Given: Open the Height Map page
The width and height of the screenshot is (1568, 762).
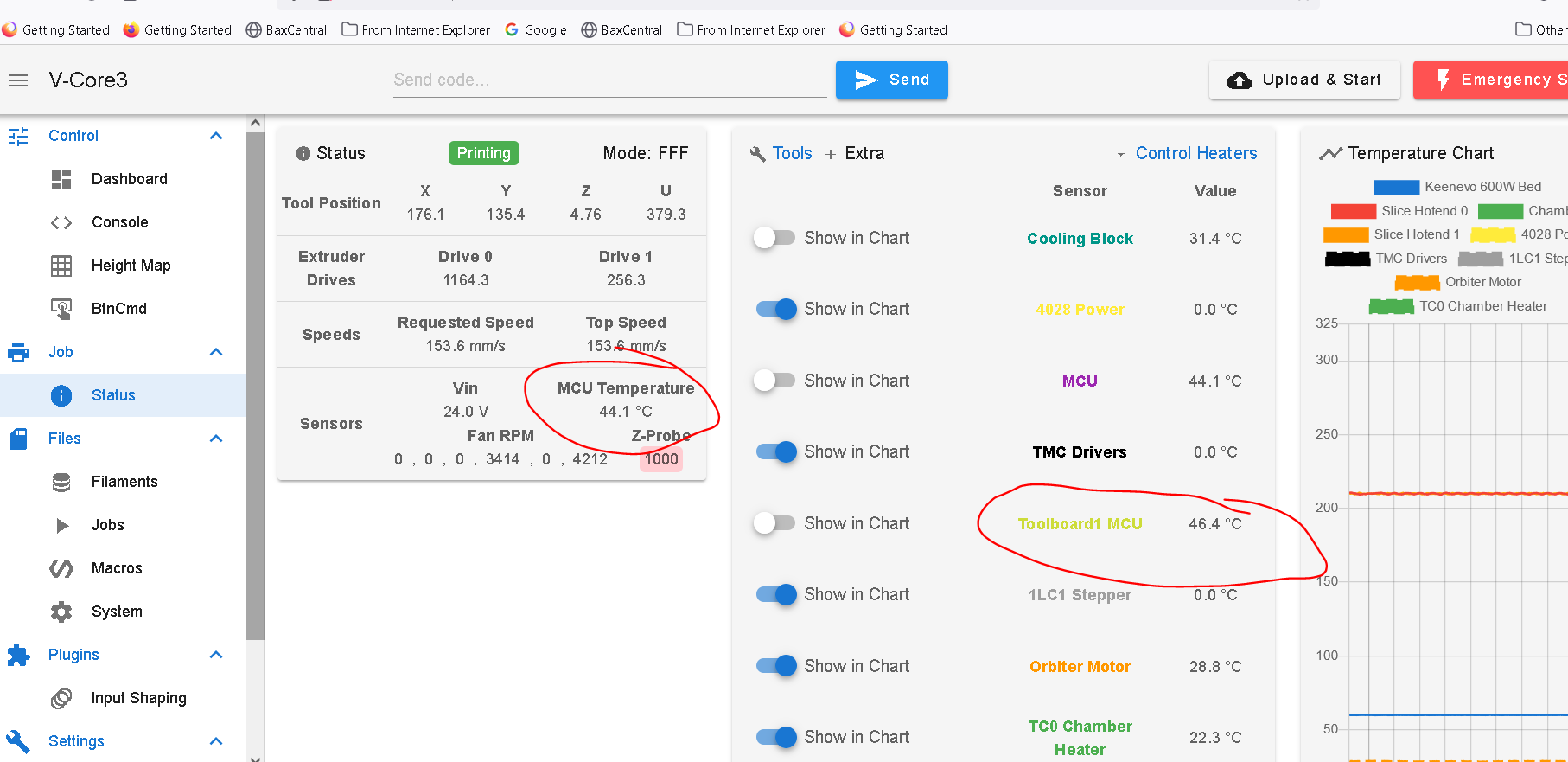Looking at the screenshot, I should point(124,266).
